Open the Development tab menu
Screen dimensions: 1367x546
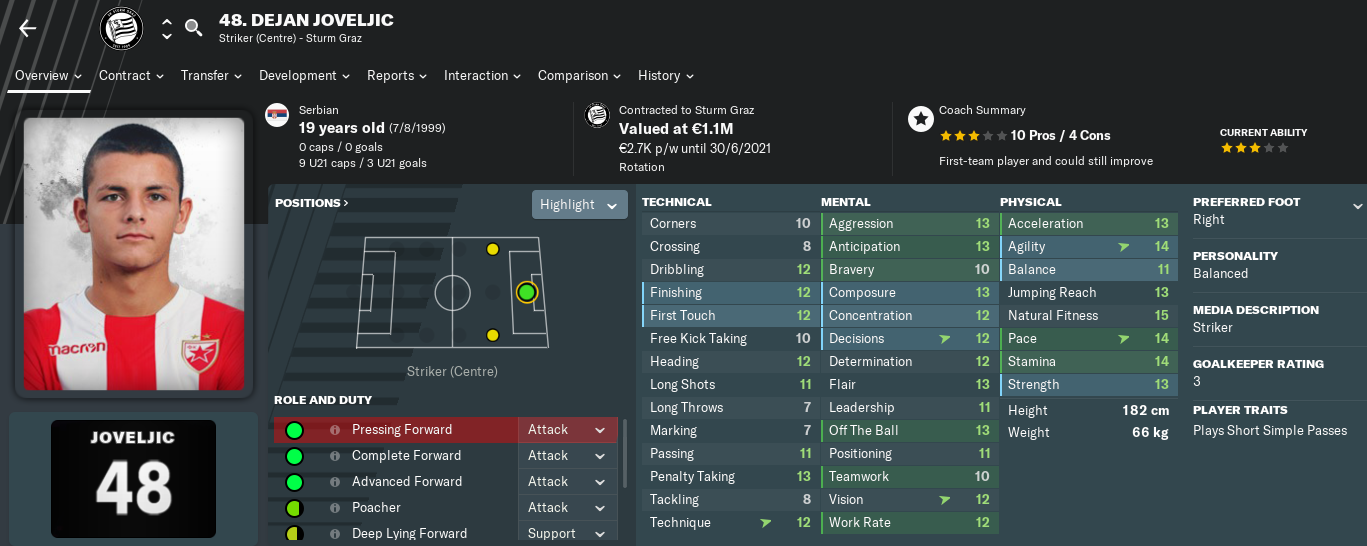304,76
